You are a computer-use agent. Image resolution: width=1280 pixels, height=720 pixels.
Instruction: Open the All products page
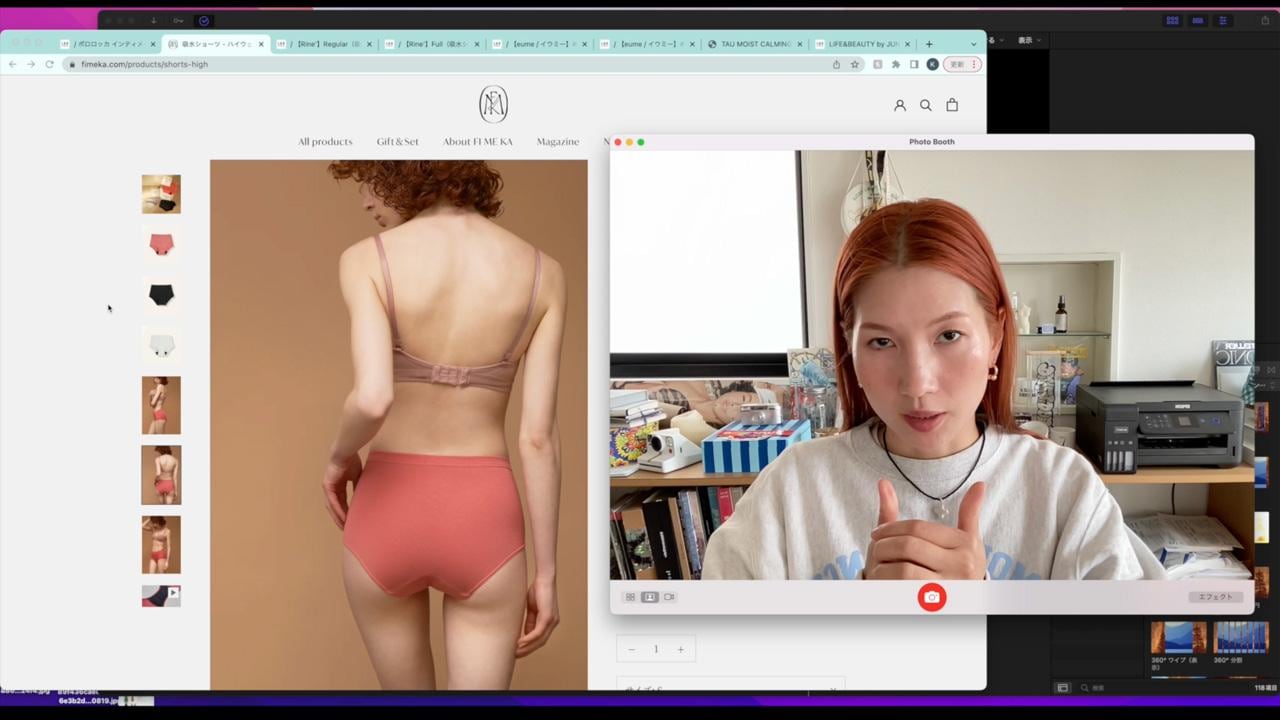(x=325, y=141)
